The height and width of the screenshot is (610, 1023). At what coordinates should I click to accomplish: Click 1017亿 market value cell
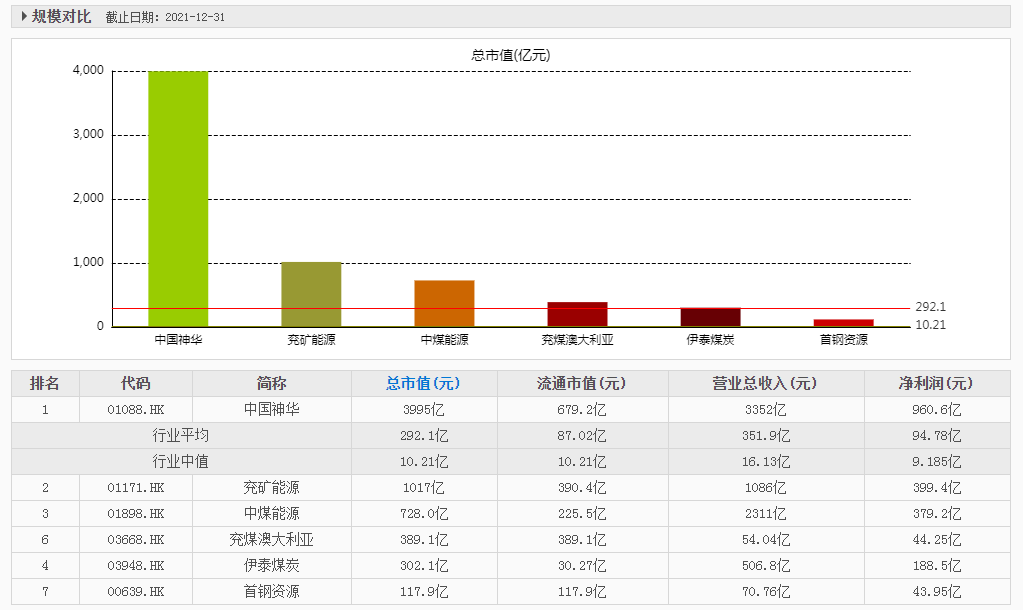coord(423,488)
